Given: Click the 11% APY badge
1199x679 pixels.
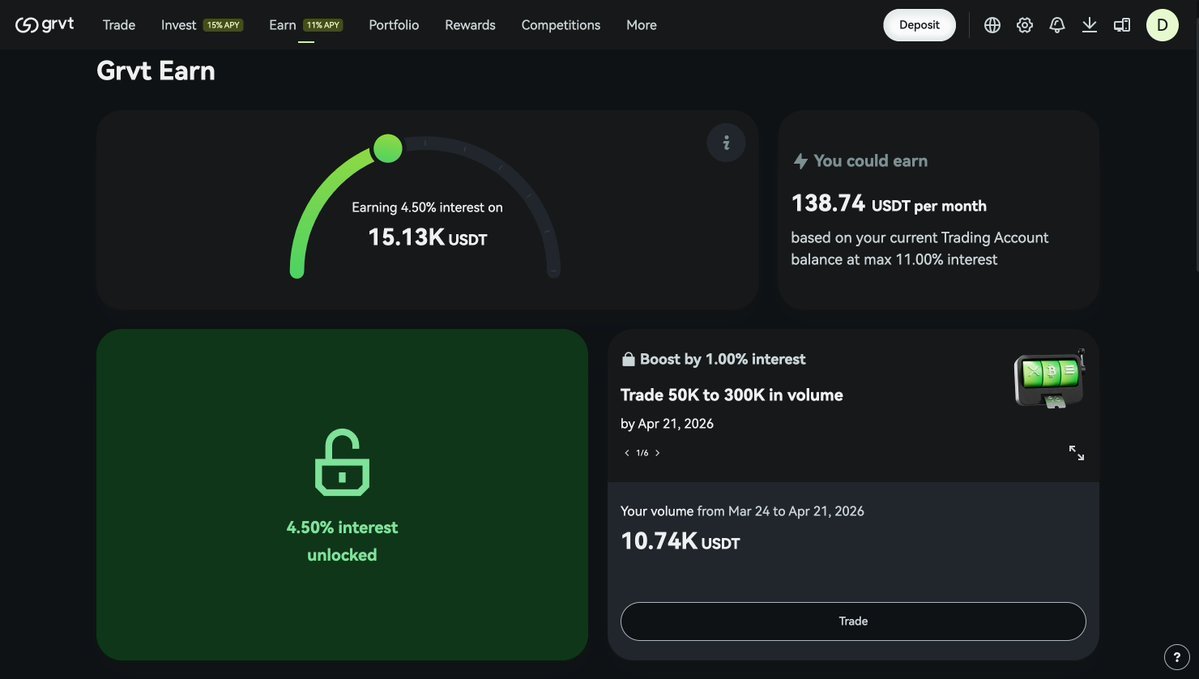Looking at the screenshot, I should click(x=323, y=25).
